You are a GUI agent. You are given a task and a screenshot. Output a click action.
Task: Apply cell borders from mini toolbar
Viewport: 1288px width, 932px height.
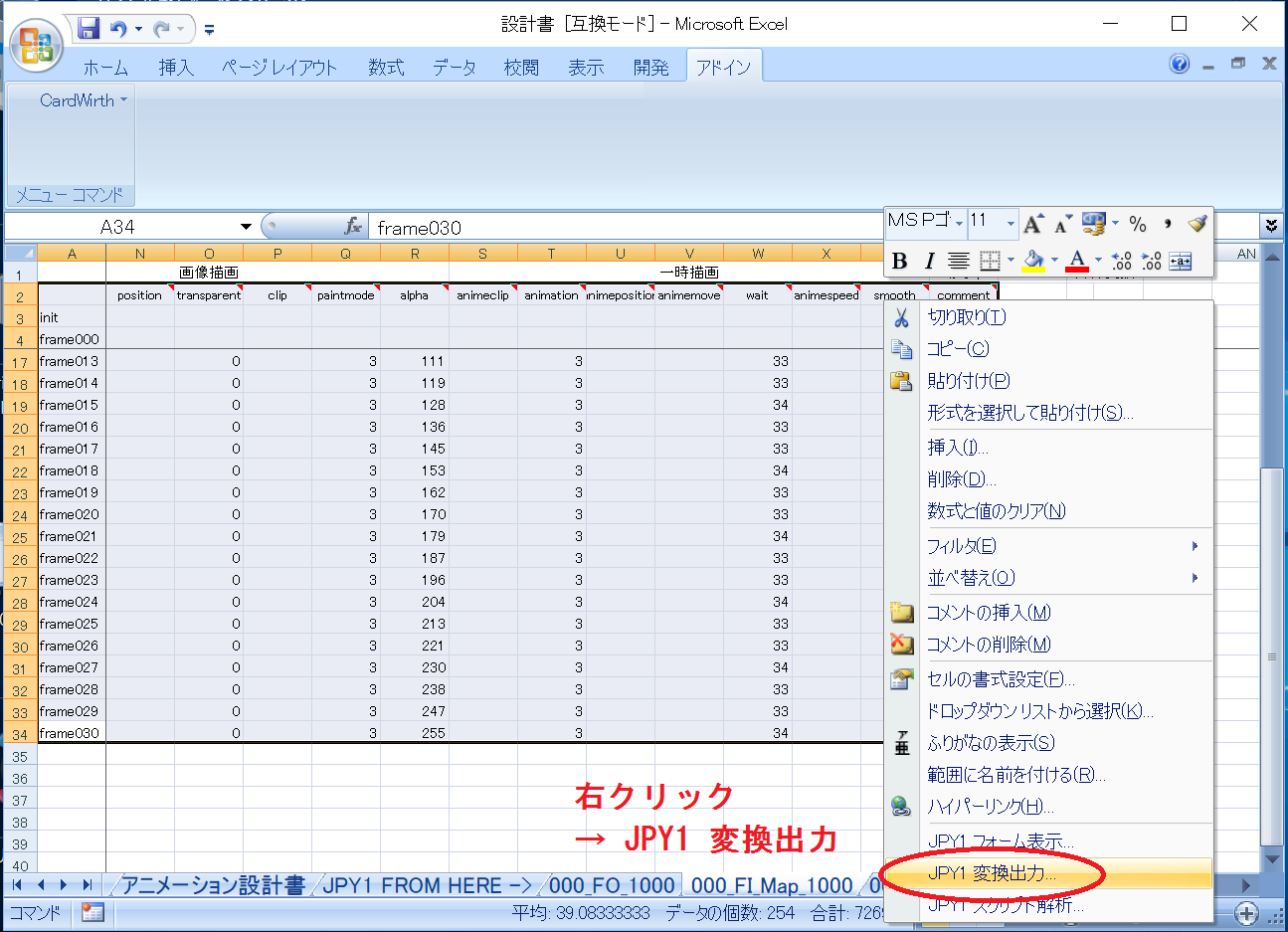(x=990, y=261)
